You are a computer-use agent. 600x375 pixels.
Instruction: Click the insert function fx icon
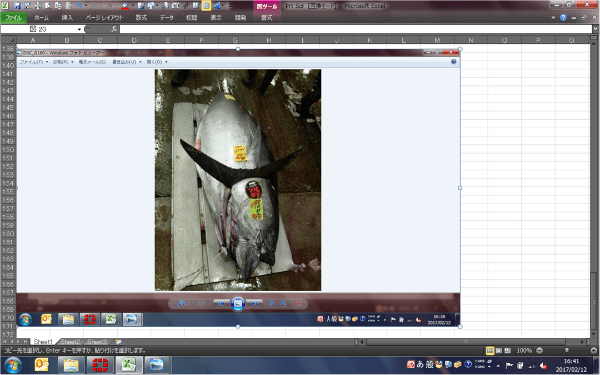point(114,29)
